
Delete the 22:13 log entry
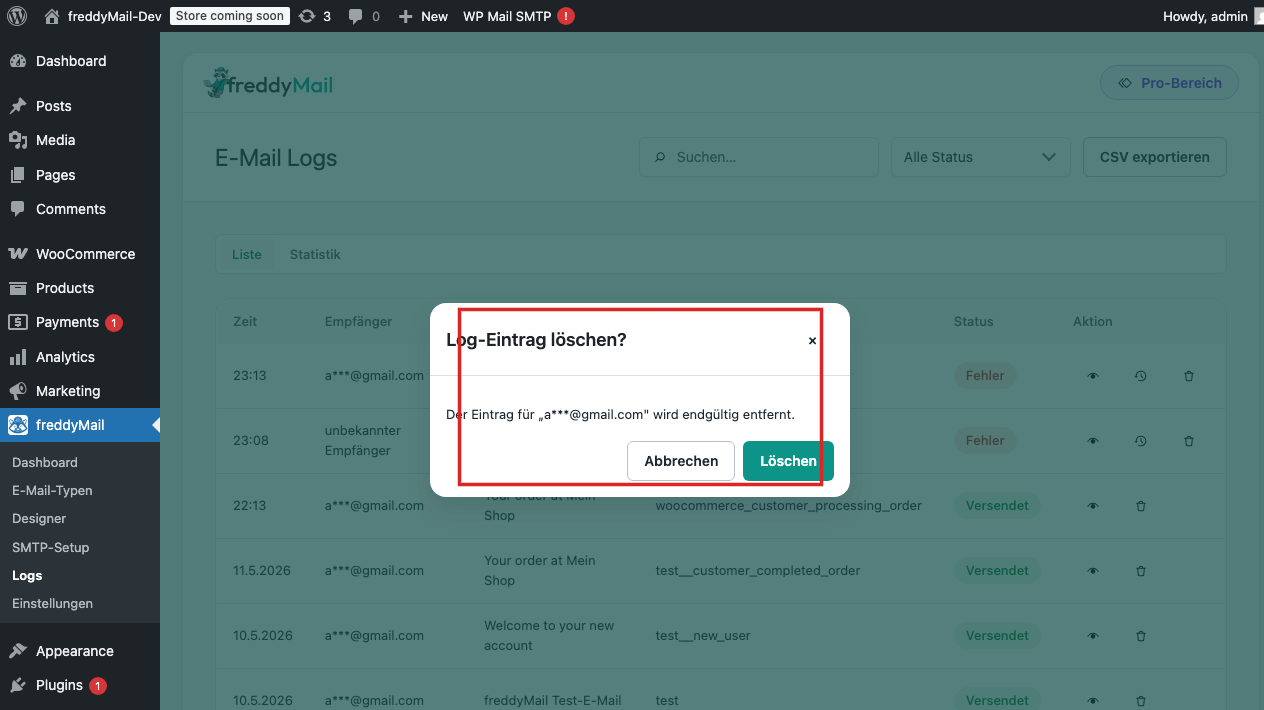[x=1141, y=506]
